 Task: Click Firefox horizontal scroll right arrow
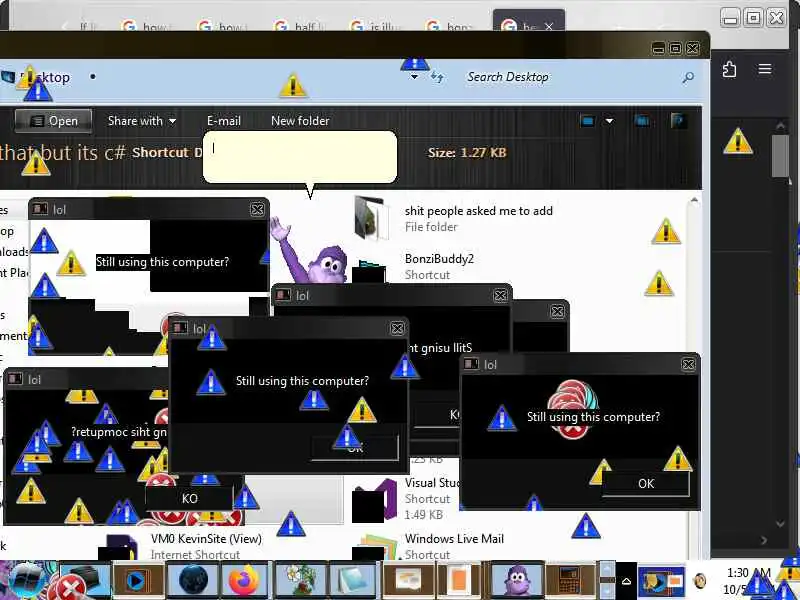tap(764, 540)
